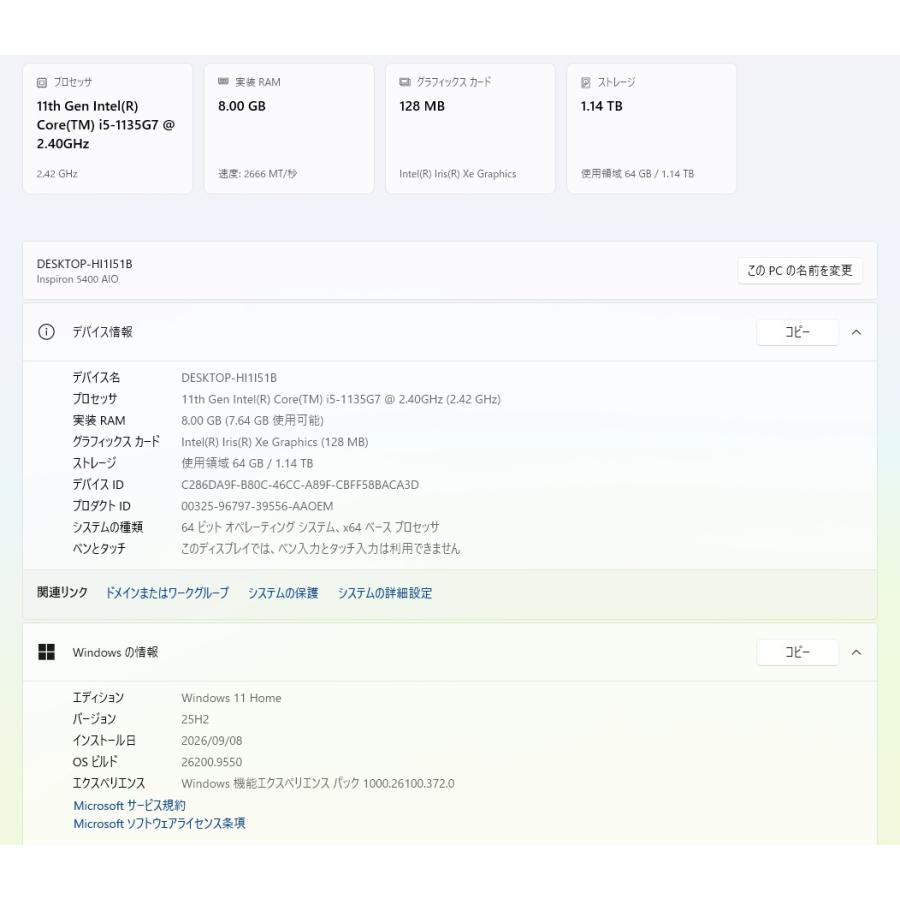
Task: Open ドメインまたはワークグループ link
Action: pyautogui.click(x=167, y=593)
